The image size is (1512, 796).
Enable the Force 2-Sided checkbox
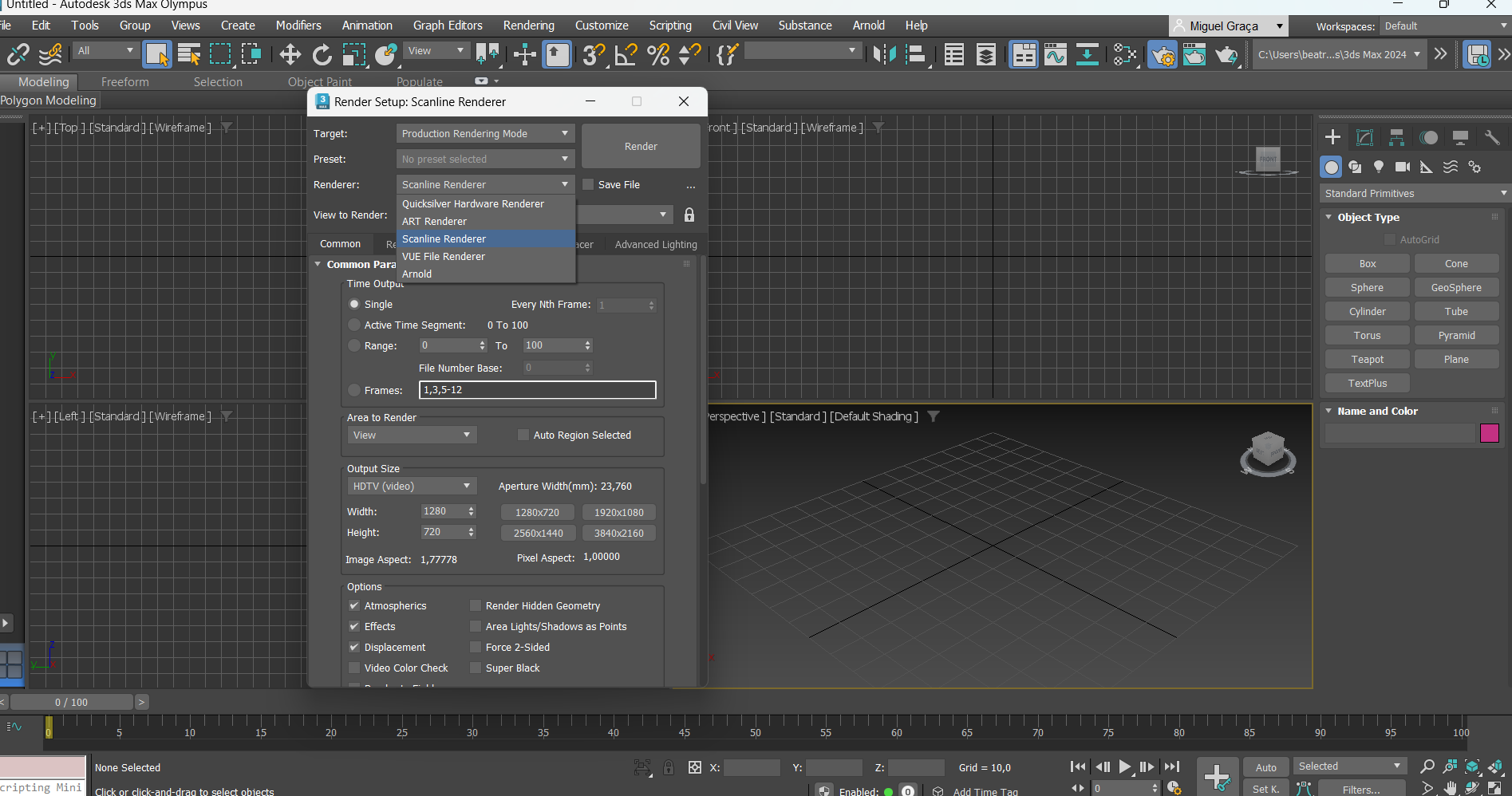tap(476, 647)
